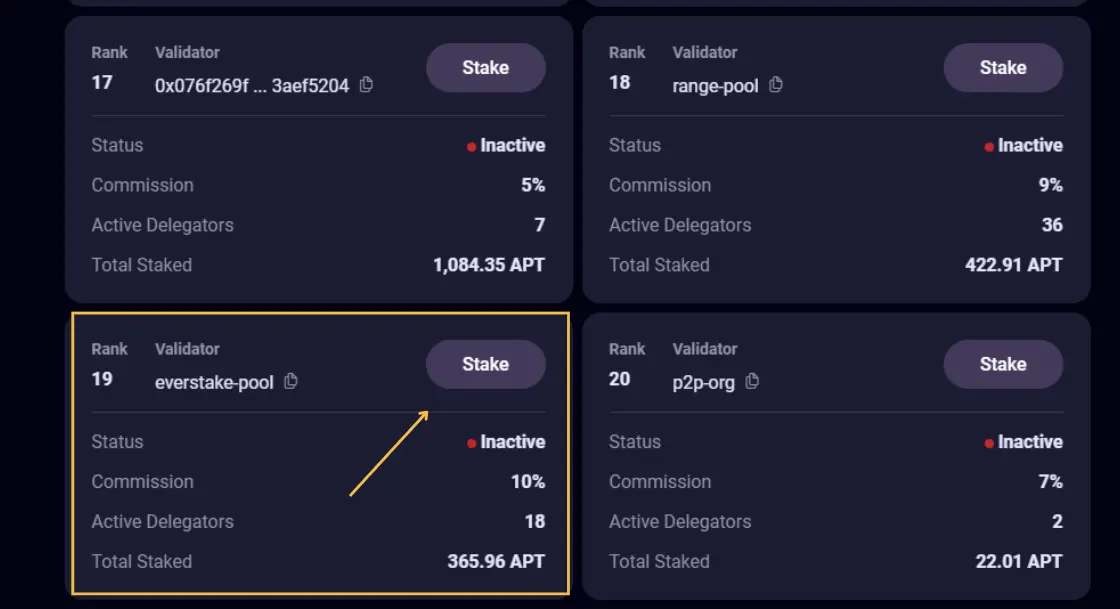Stake with the p2p-org validator
This screenshot has width=1120, height=609.
click(1003, 364)
